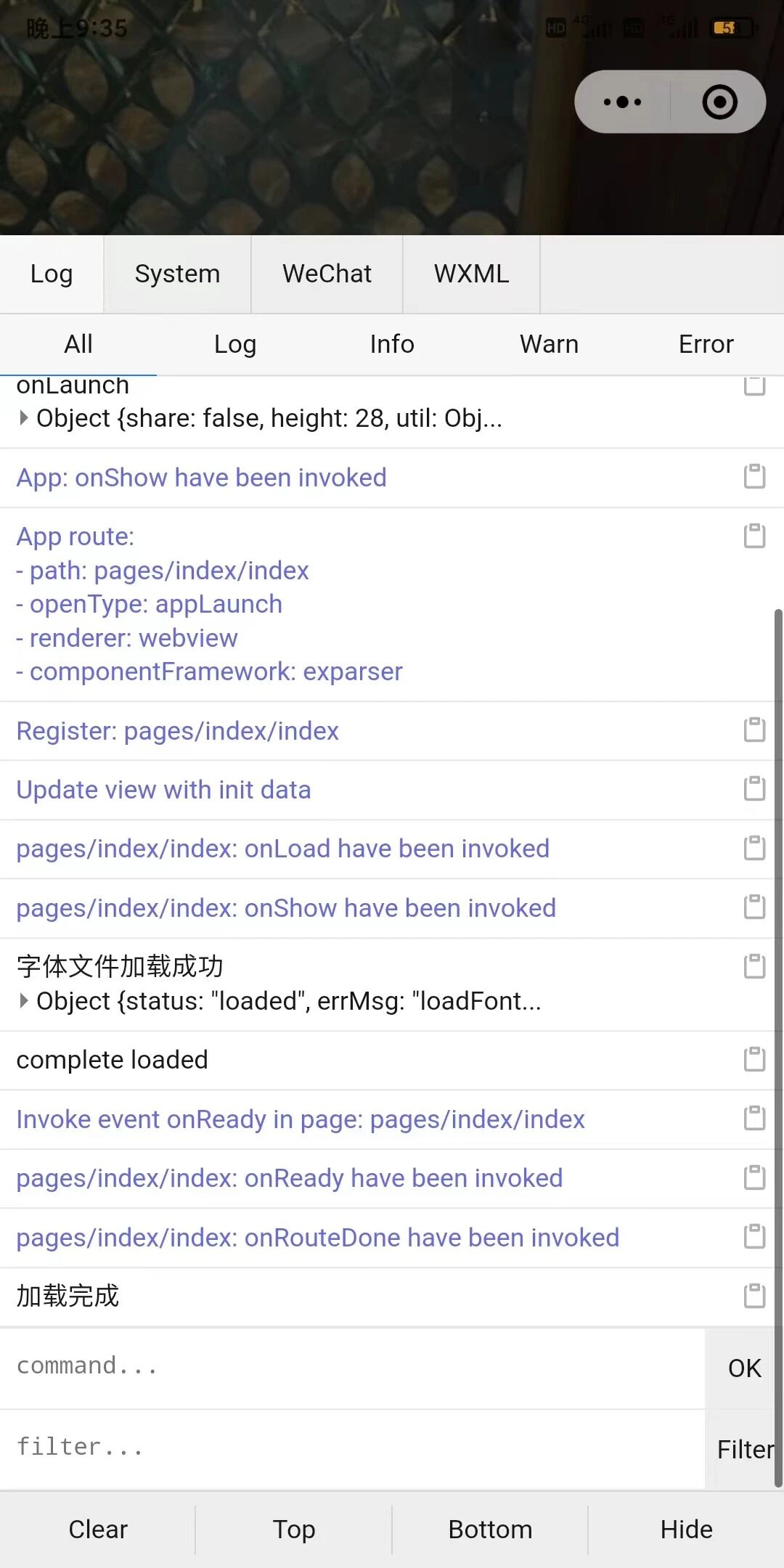This screenshot has height=1568, width=784.
Task: Copy the 'complete loaded' log entry
Action: (x=754, y=1060)
